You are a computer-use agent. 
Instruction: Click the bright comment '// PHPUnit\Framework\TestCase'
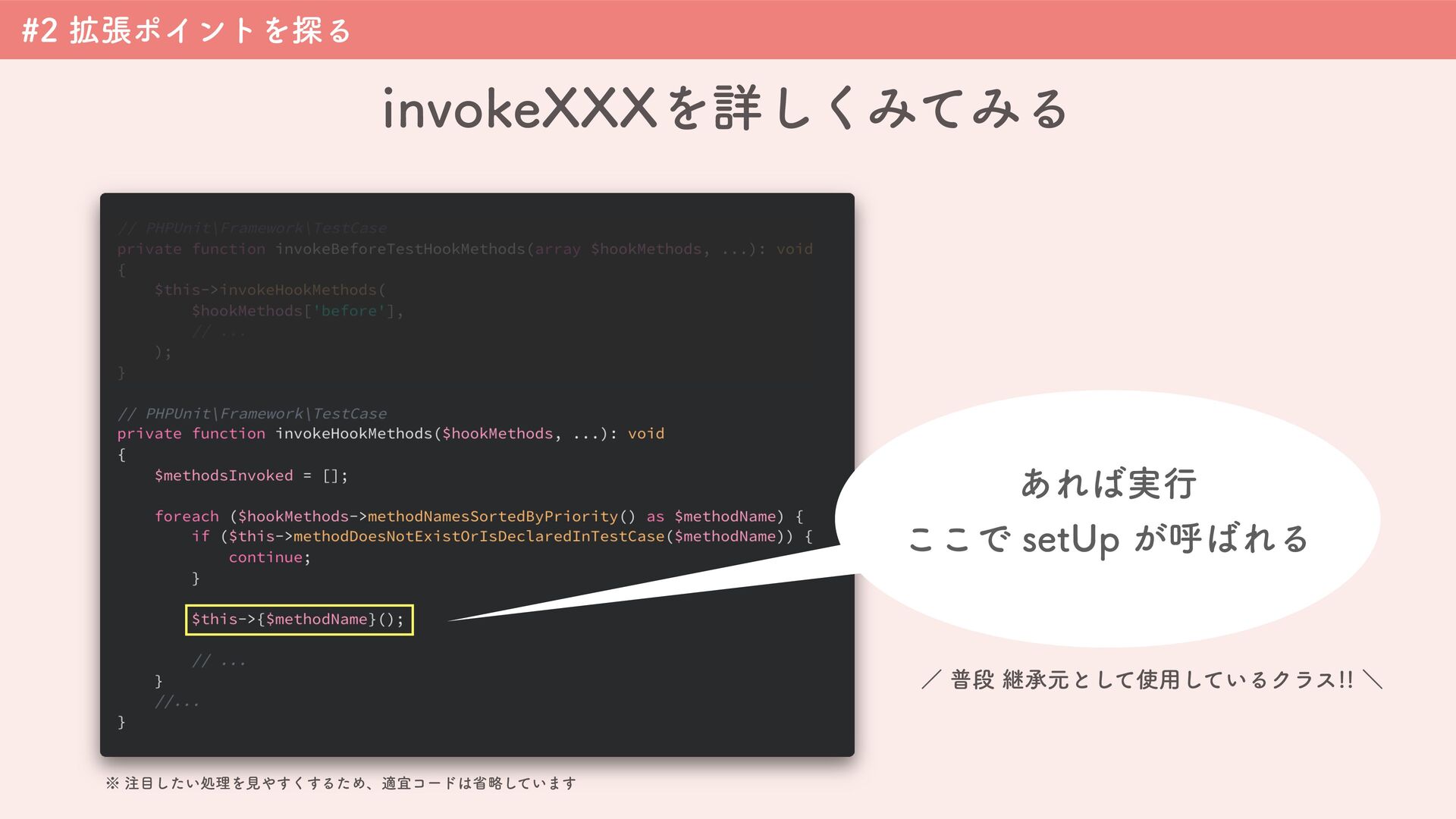click(252, 413)
